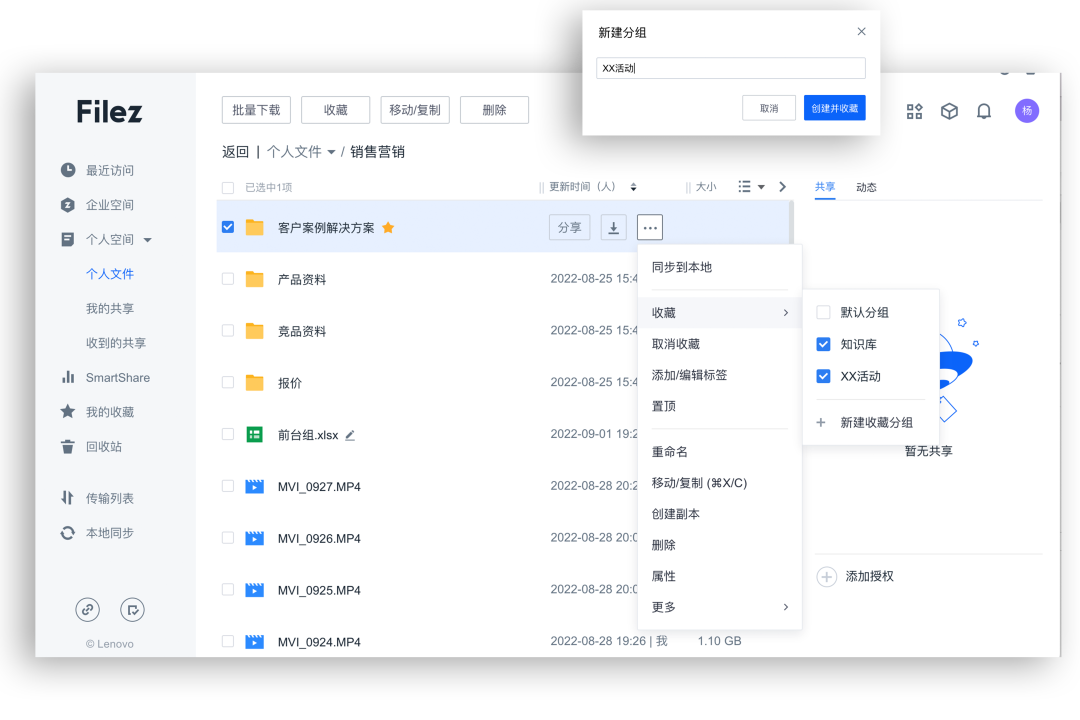Click the 批量下载 button
The width and height of the screenshot is (1080, 720).
256,110
